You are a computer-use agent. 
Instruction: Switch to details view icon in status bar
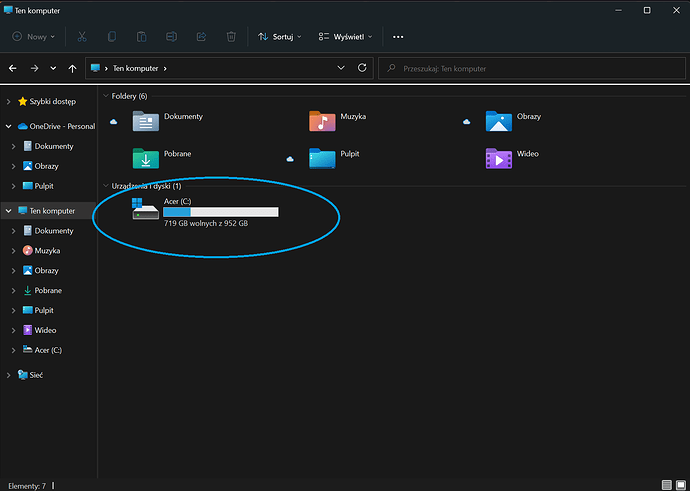click(x=667, y=485)
